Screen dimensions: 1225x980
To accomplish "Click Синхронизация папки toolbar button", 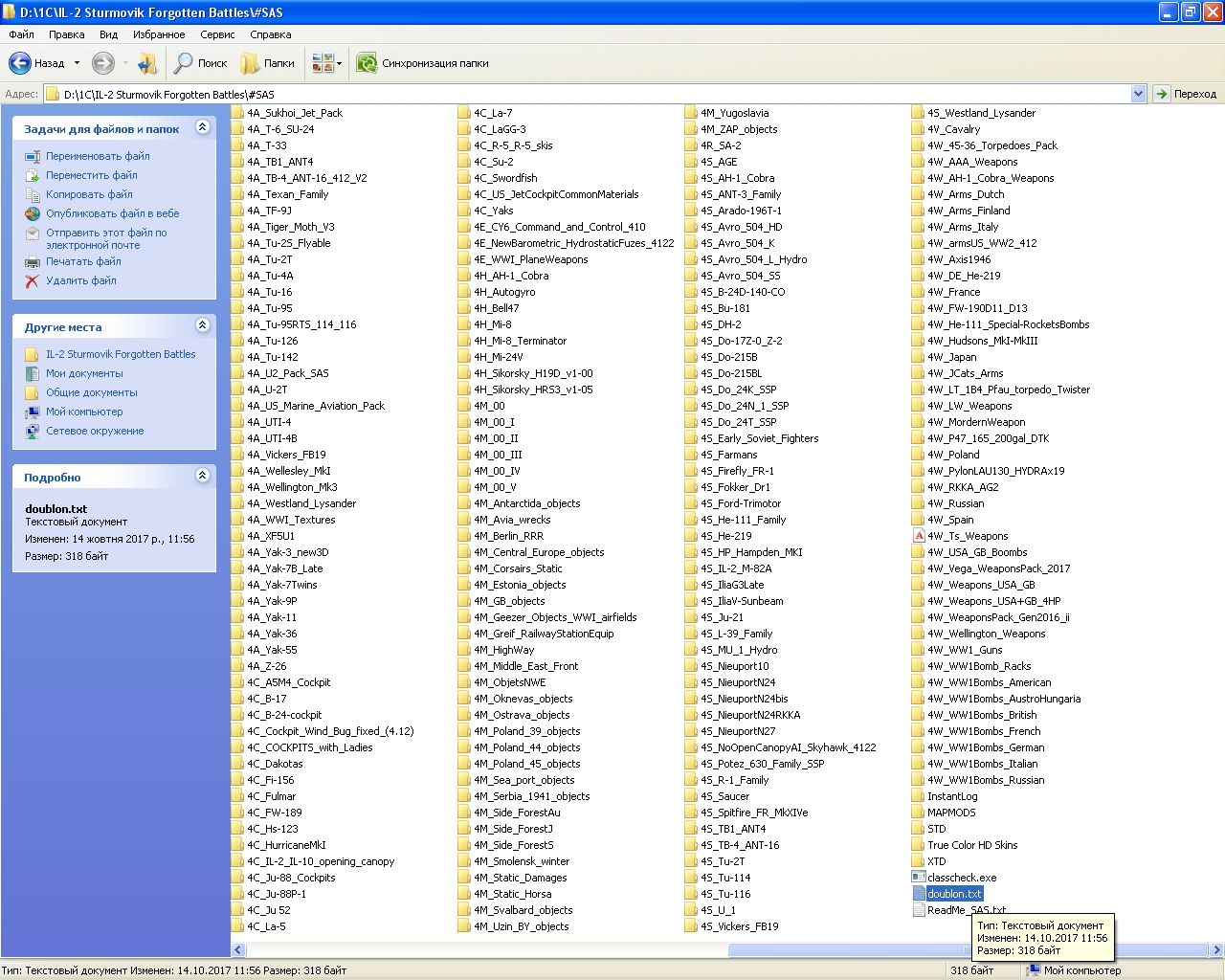I will pos(422,63).
